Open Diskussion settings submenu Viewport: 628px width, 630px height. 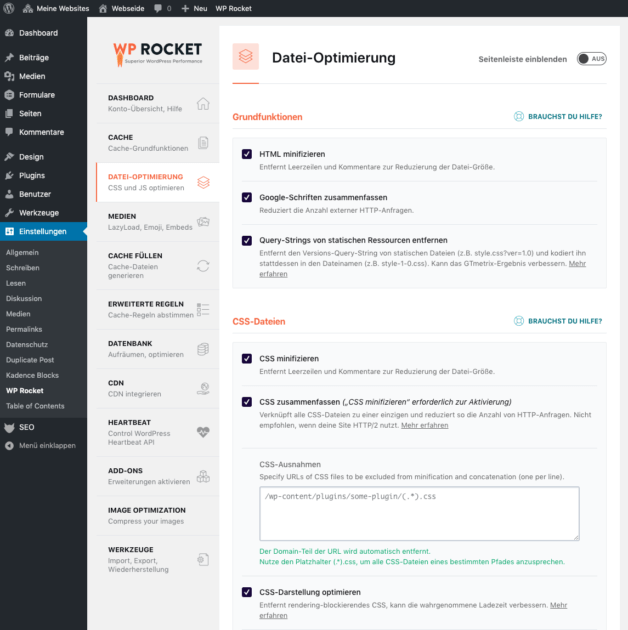tap(24, 299)
